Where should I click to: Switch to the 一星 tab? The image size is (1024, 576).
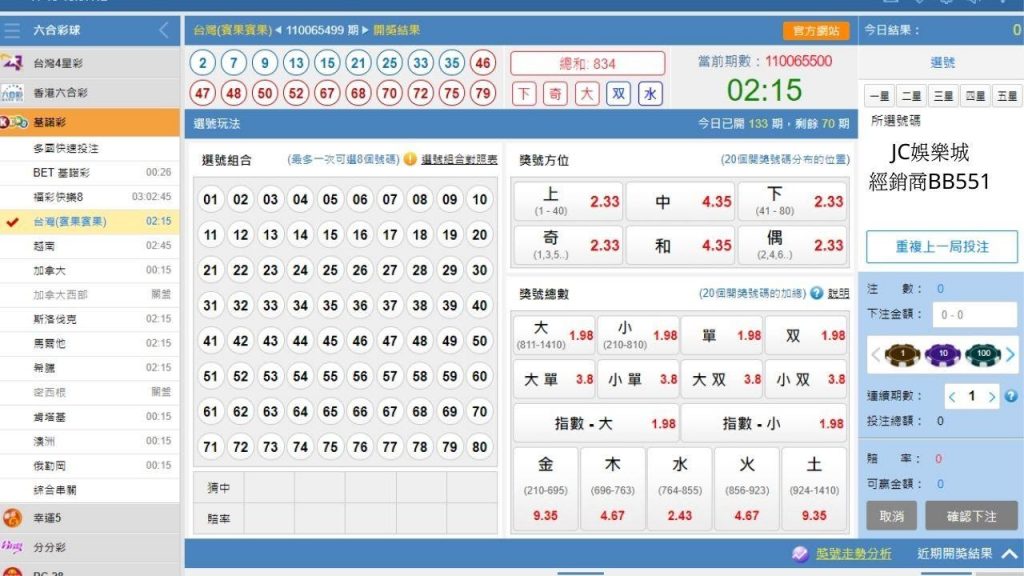878,94
